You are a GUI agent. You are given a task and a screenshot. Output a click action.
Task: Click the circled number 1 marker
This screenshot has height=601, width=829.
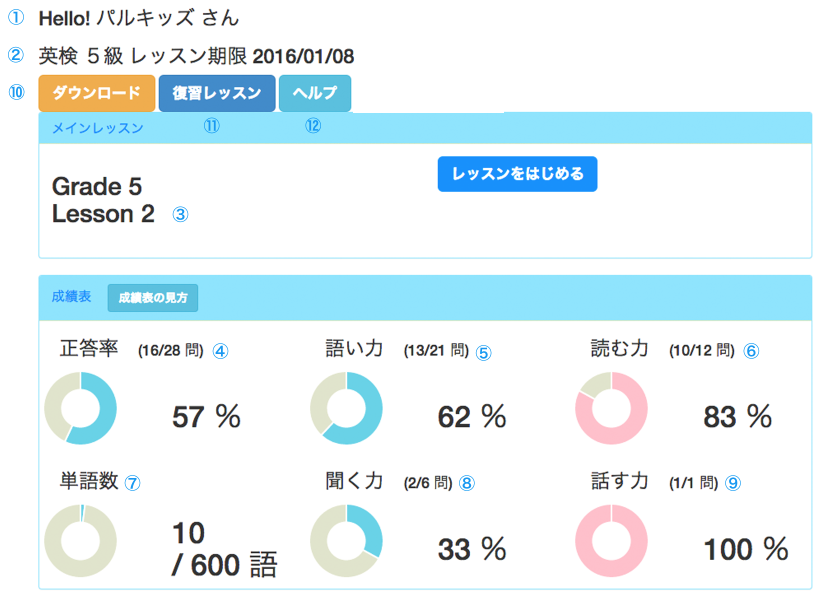(16, 18)
